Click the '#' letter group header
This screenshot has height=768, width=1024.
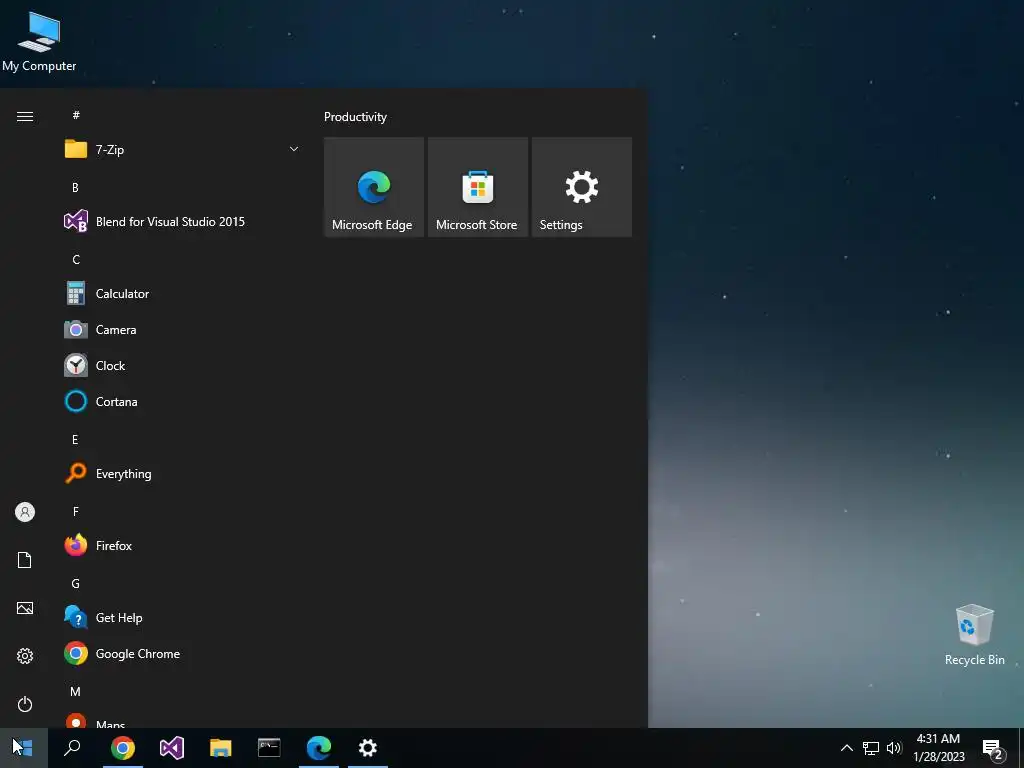(76, 115)
